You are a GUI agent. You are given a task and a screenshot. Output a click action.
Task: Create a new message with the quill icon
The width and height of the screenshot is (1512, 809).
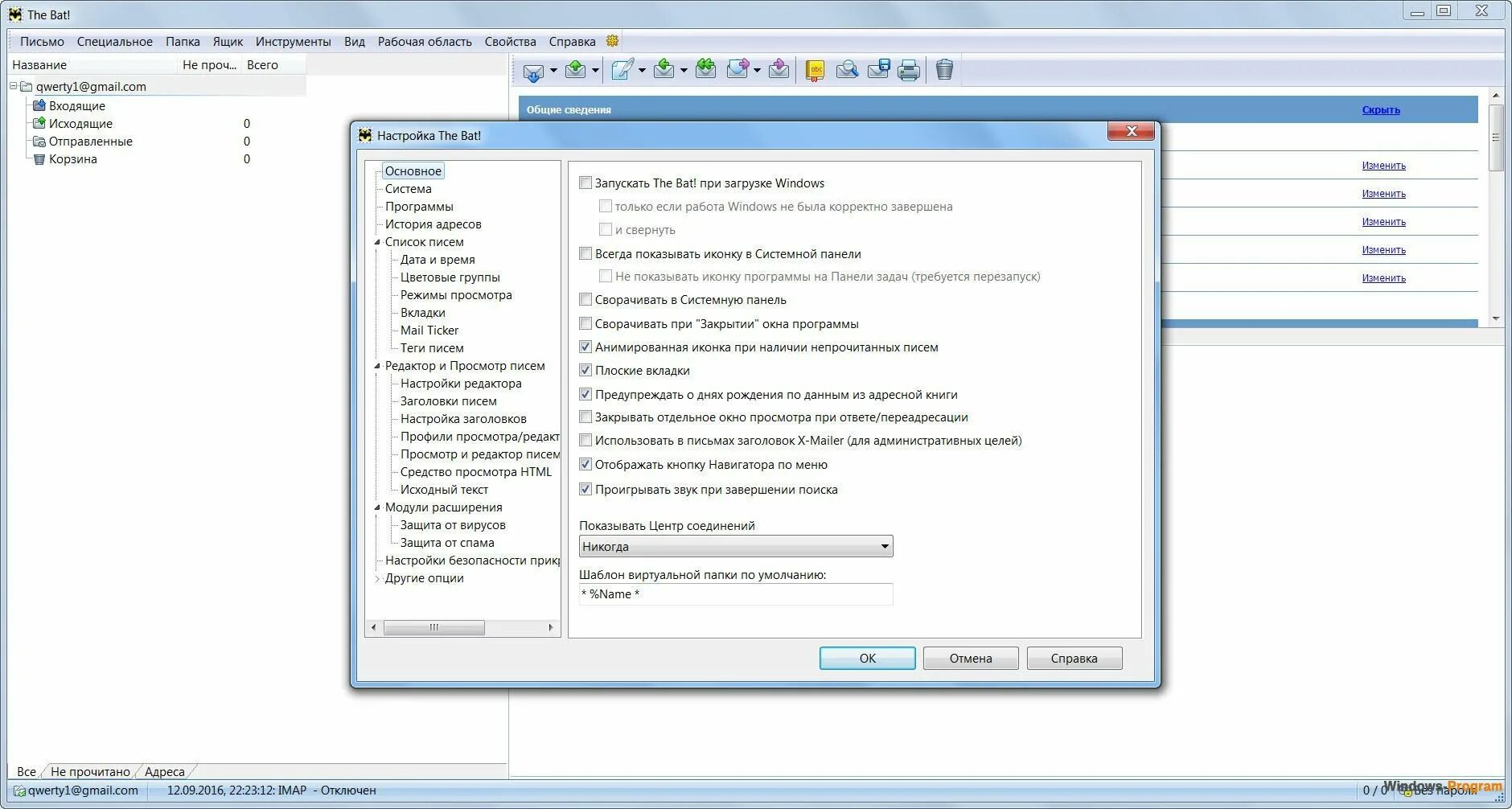622,70
